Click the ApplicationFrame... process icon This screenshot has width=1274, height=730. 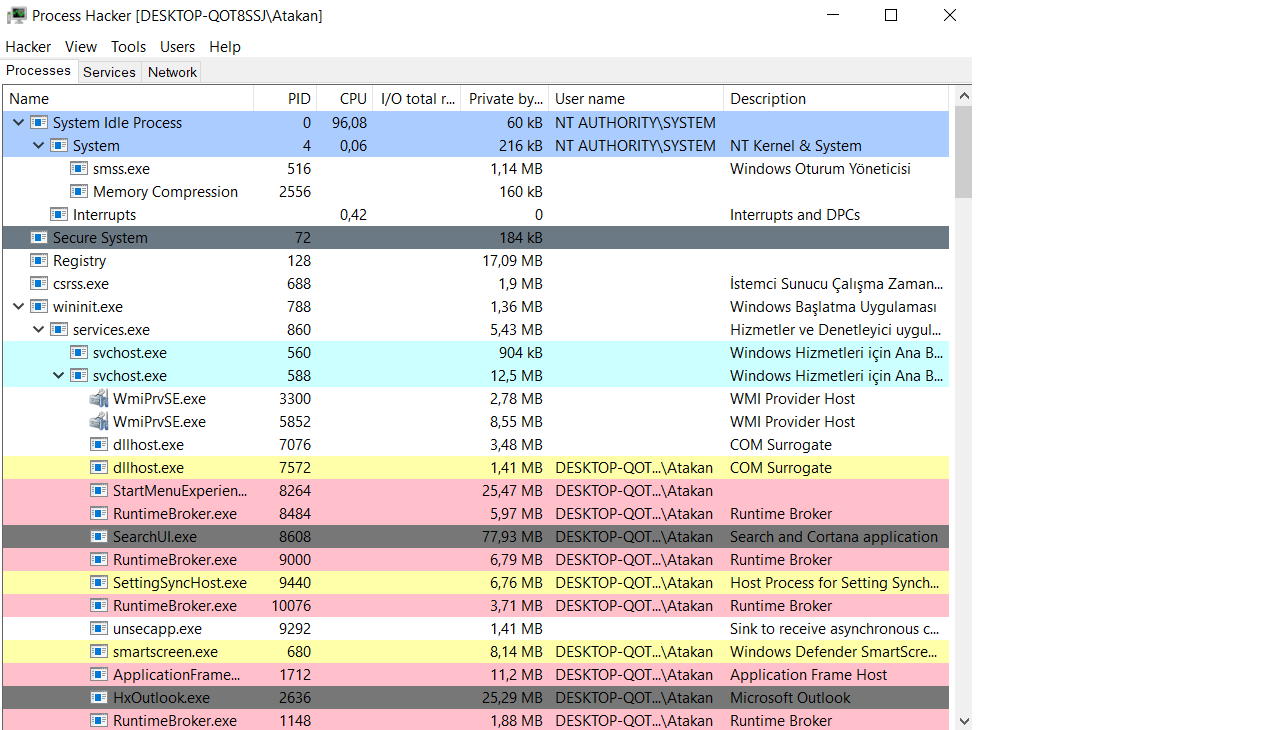point(99,675)
